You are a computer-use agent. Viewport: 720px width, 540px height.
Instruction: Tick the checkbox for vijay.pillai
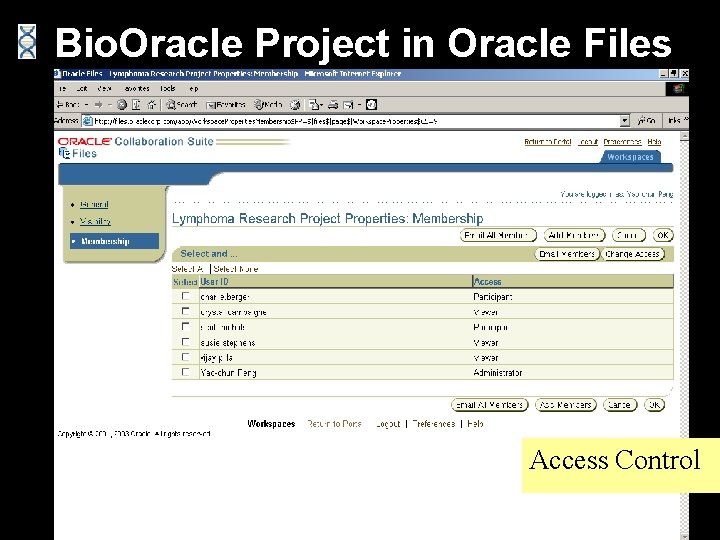pos(186,357)
